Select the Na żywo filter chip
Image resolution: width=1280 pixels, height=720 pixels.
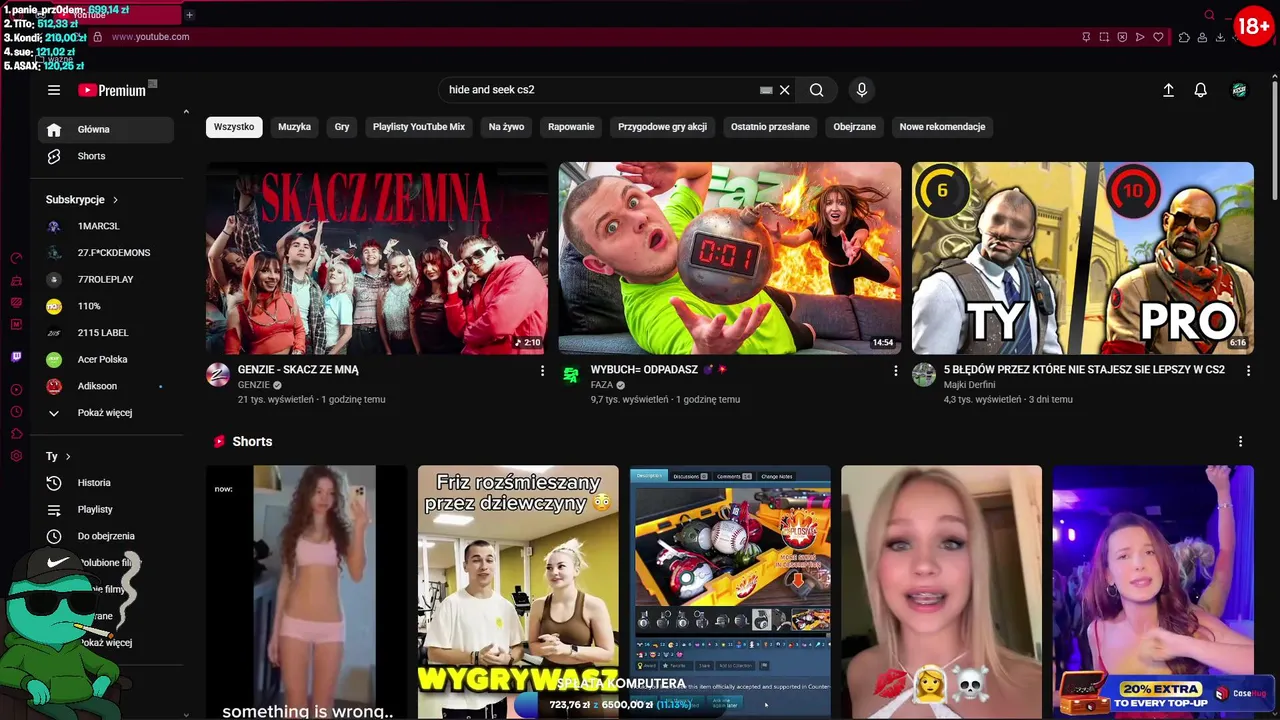click(x=507, y=127)
